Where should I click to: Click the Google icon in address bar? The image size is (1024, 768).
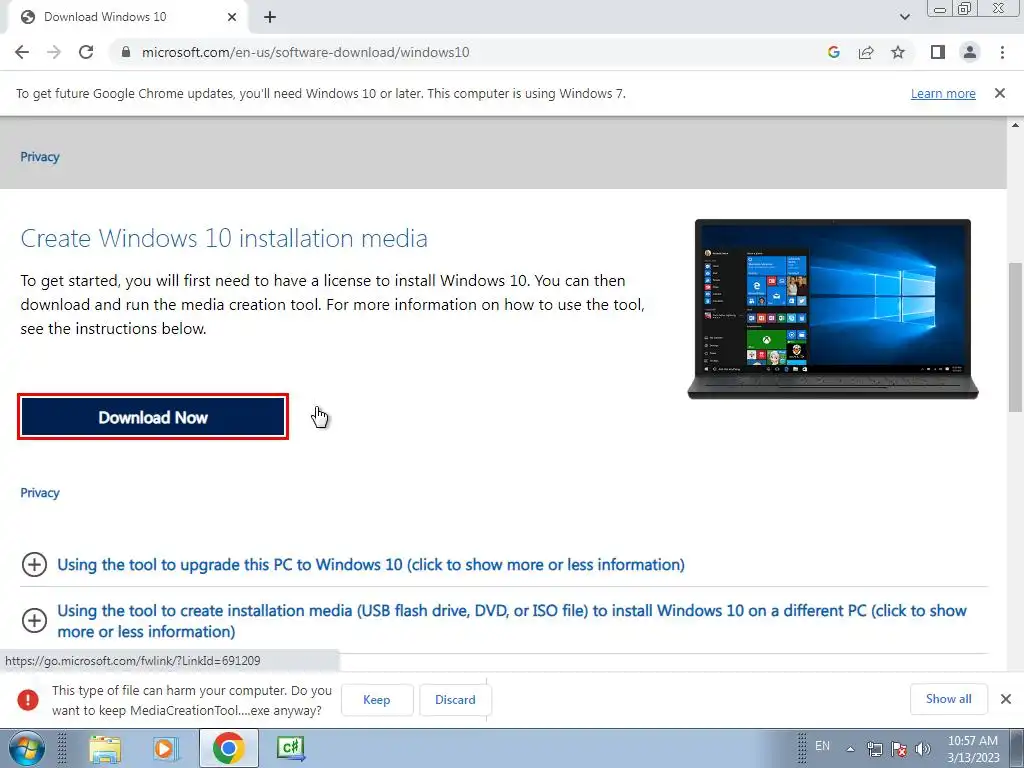[x=833, y=52]
